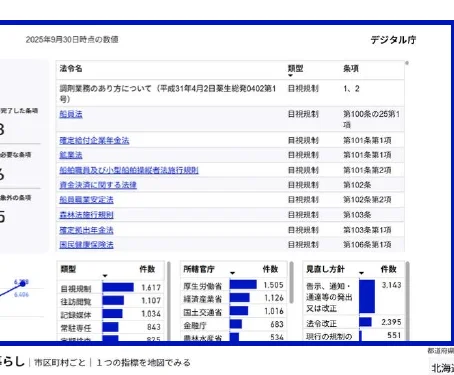This screenshot has height=375, width=454.
Task: Select the 往訪閲覧 bar showing 1,107
Action: pyautogui.click(x=113, y=300)
